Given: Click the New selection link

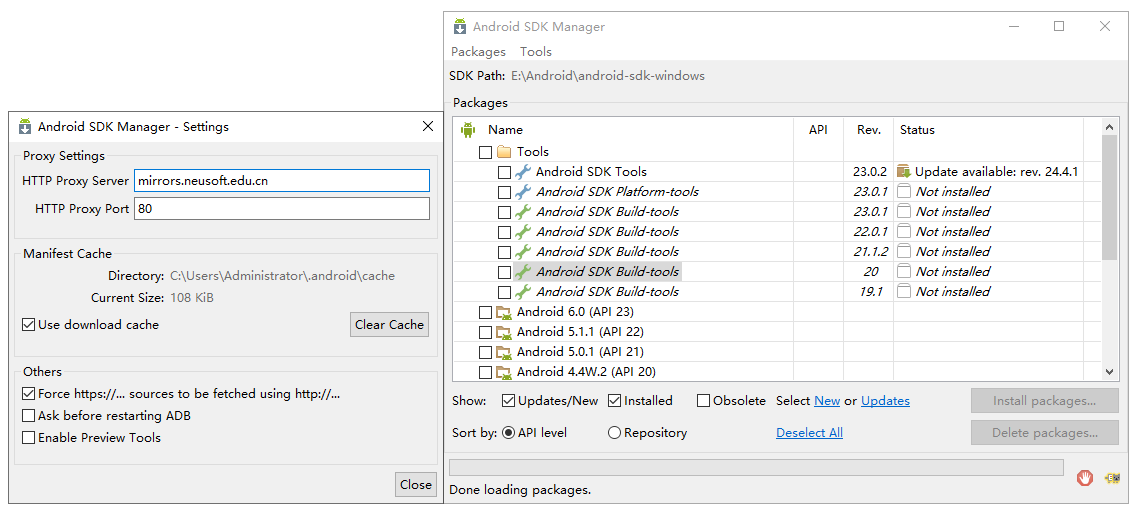Looking at the screenshot, I should pos(827,401).
